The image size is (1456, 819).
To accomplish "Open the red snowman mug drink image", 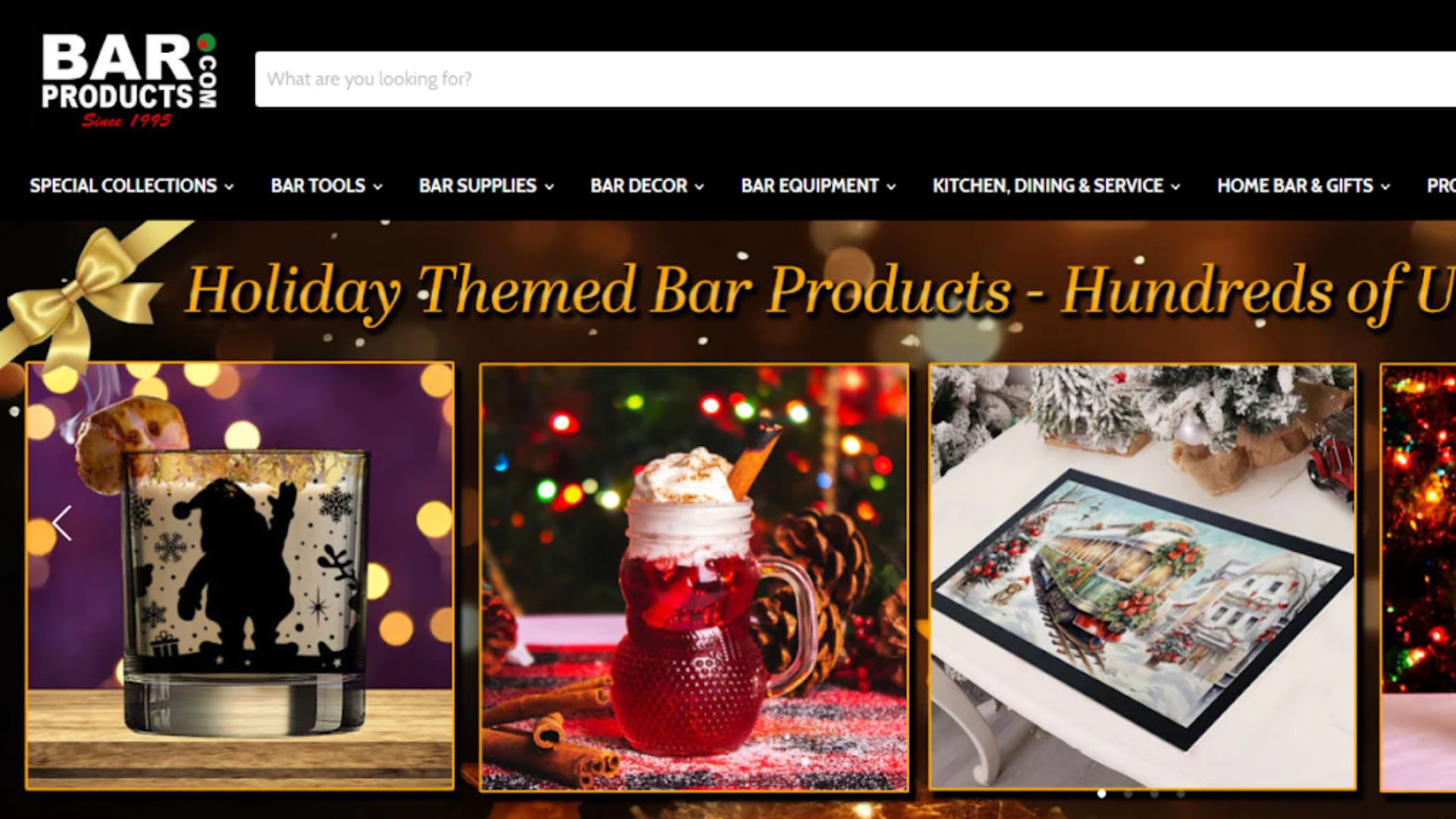I will click(x=694, y=578).
